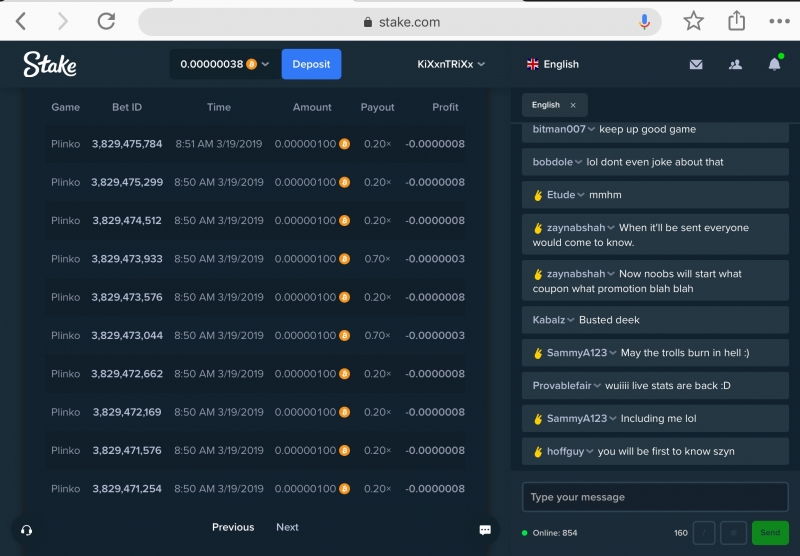Click Kabalz's 'Busted deek' message
The image size is (800, 556).
pos(609,320)
